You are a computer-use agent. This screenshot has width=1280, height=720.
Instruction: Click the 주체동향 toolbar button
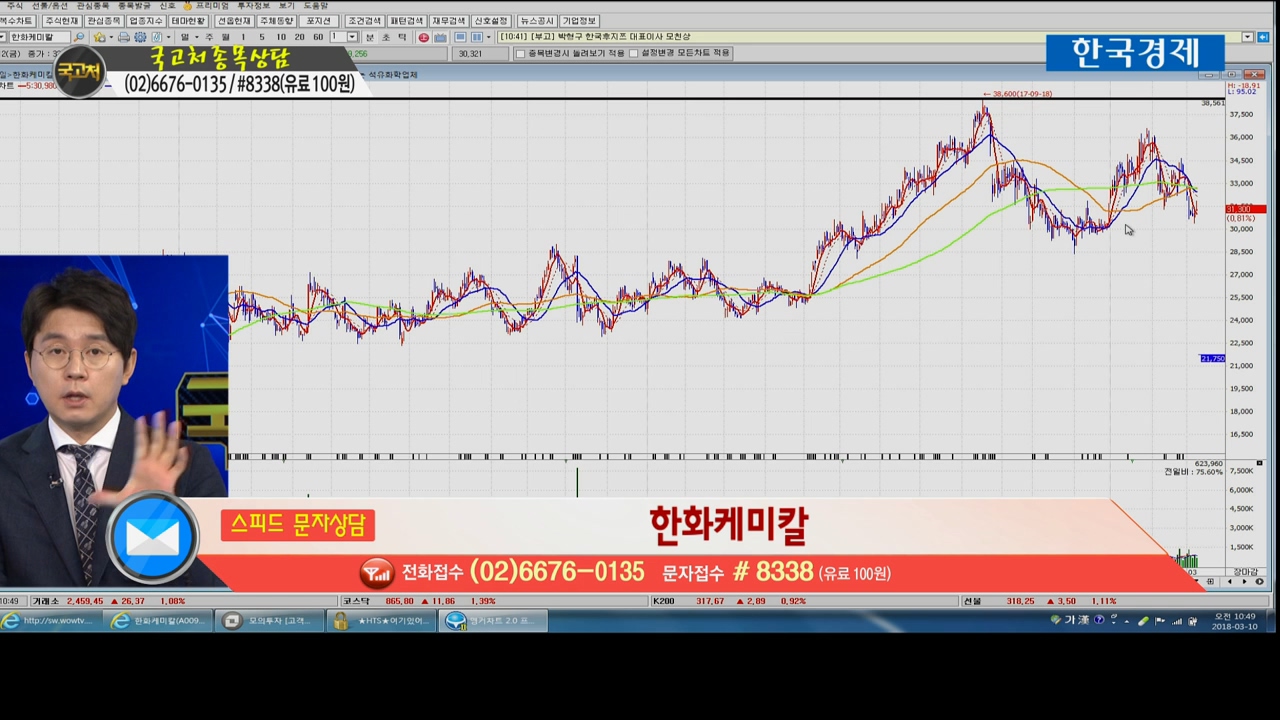coord(276,21)
